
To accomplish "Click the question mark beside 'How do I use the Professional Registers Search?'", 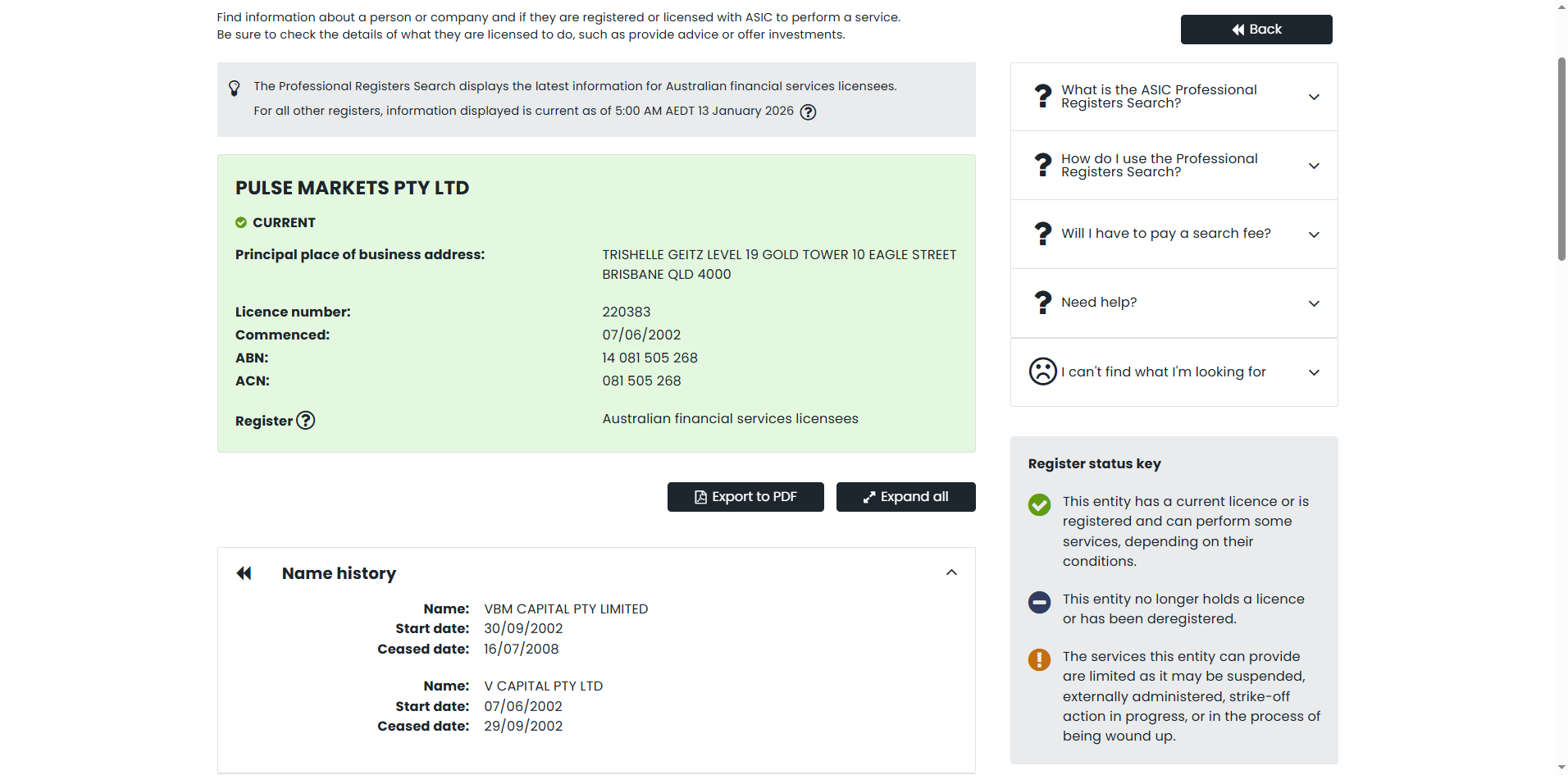I will click(1042, 166).
